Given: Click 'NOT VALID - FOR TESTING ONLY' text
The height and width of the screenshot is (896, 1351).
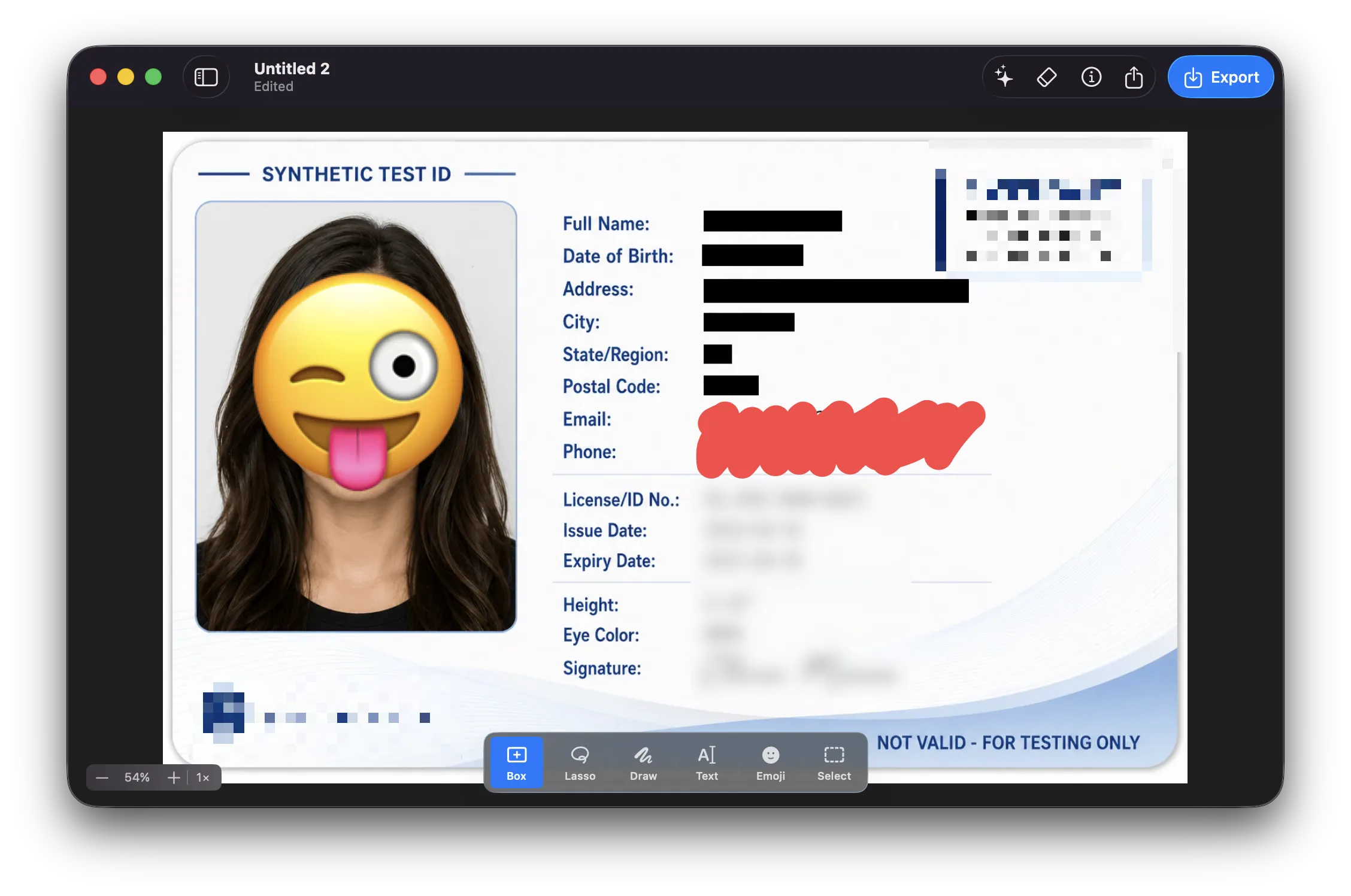Looking at the screenshot, I should click(1008, 743).
